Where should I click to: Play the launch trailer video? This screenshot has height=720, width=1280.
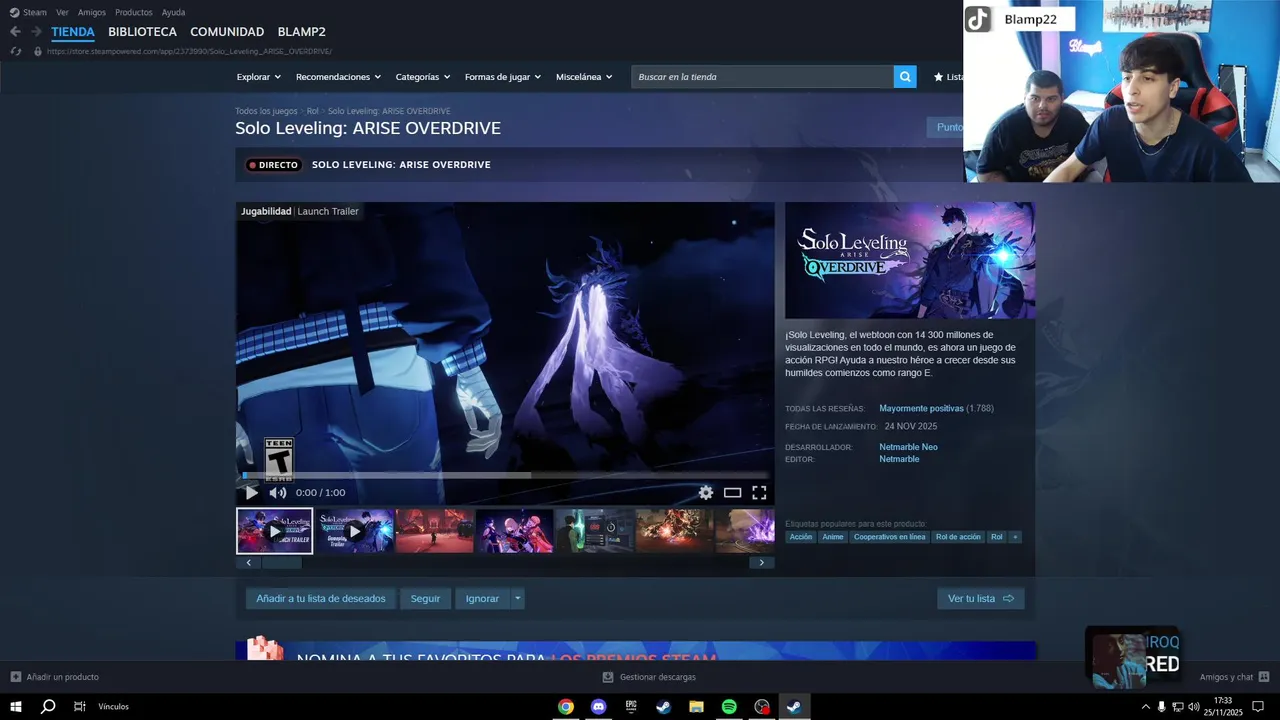click(251, 492)
